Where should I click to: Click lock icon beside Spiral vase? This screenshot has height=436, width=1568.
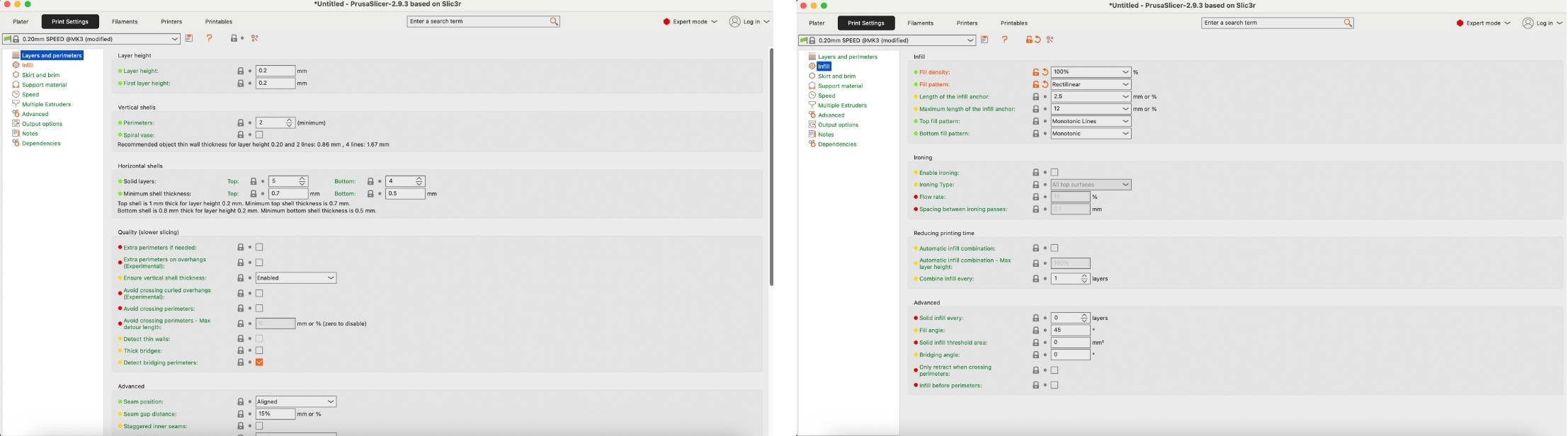241,135
